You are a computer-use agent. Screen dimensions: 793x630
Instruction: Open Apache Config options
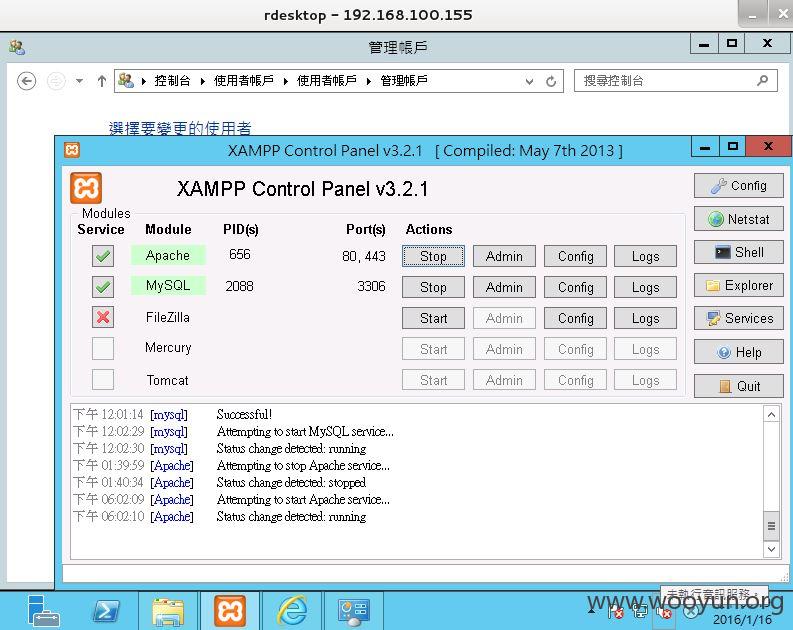point(575,256)
